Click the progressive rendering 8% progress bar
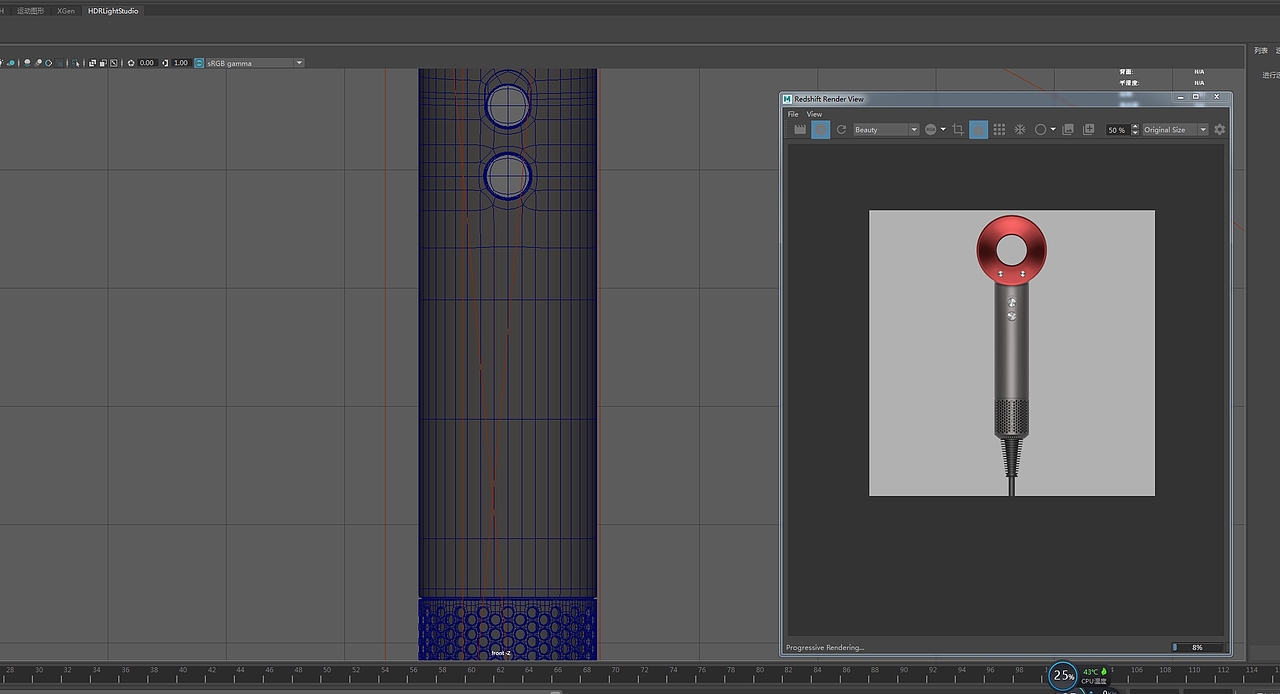Viewport: 1280px width, 694px height. [x=1198, y=648]
